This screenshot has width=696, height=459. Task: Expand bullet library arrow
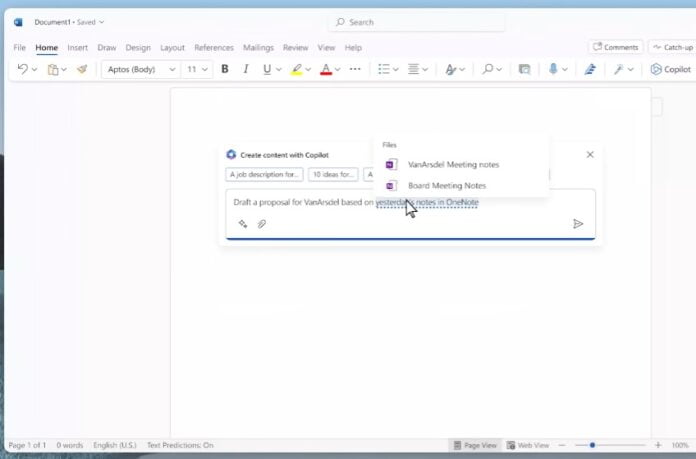tap(395, 69)
